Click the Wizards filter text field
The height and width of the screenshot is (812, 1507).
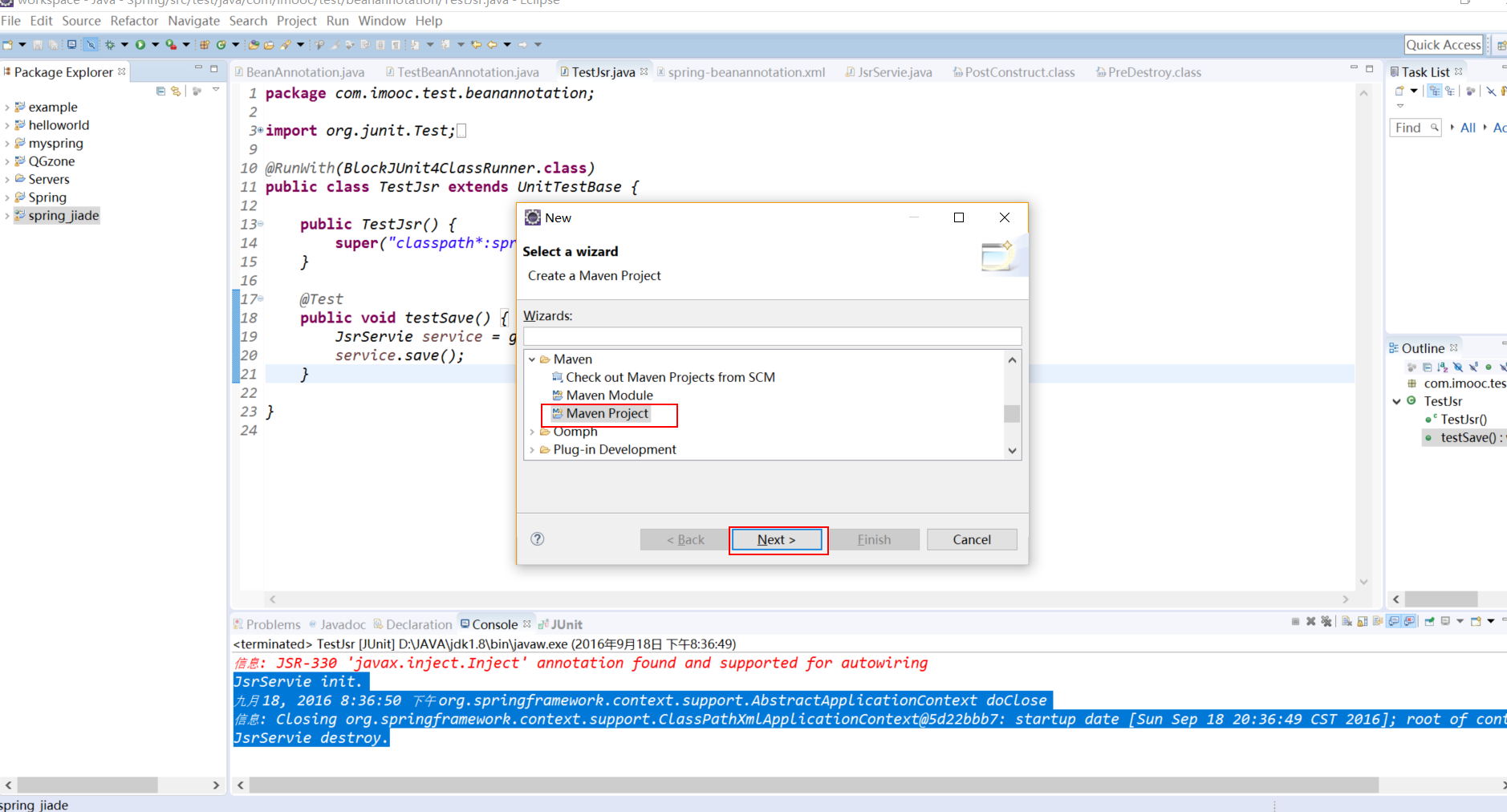coord(772,336)
